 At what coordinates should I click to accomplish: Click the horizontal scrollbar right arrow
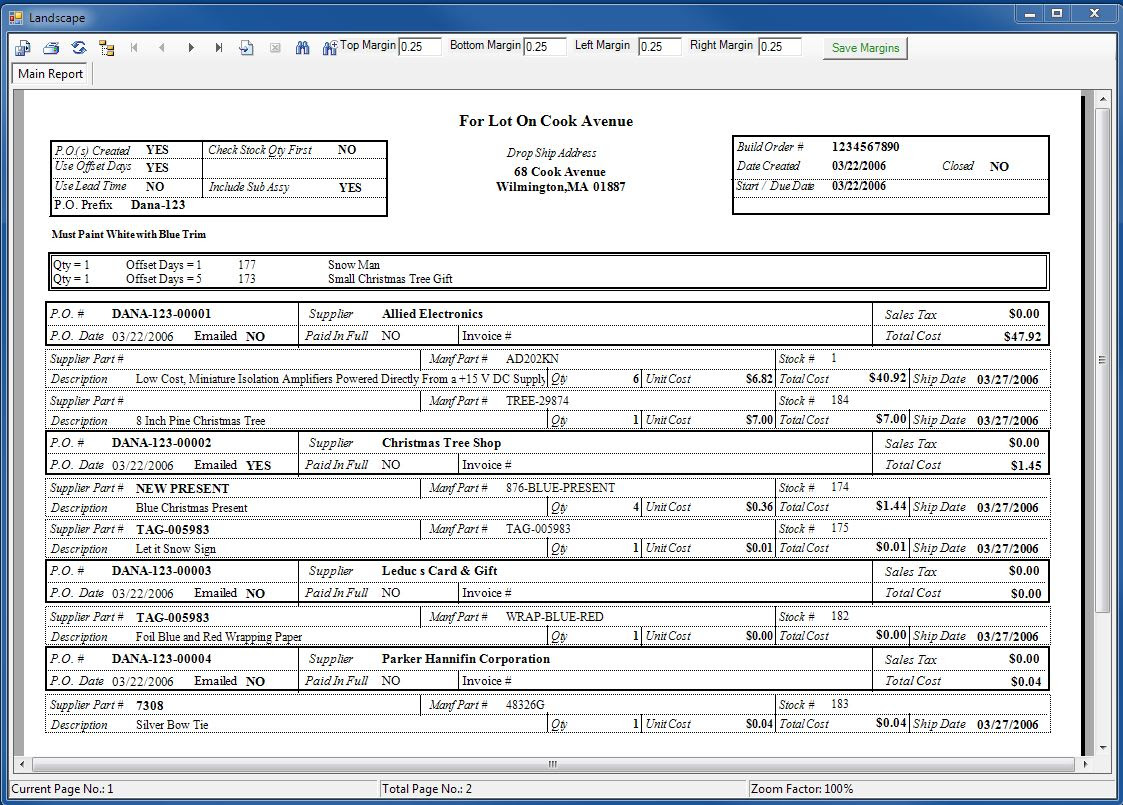tap(1086, 764)
